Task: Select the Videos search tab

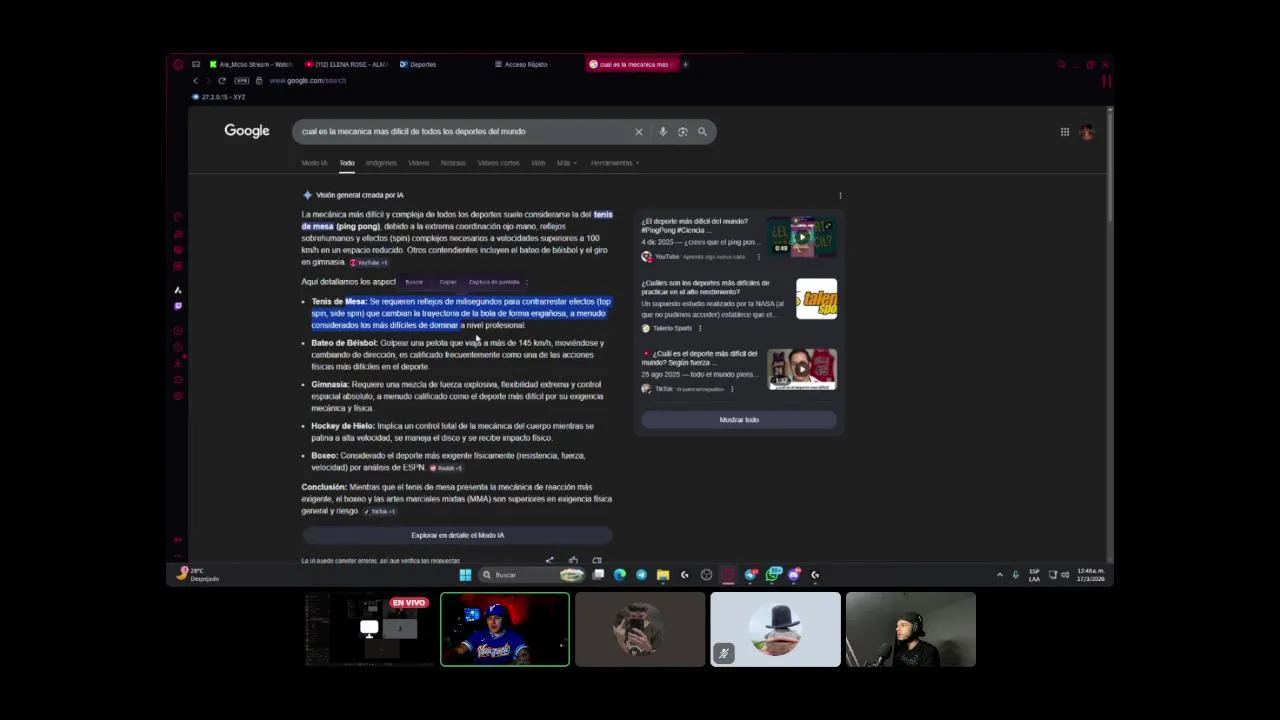Action: tap(418, 163)
